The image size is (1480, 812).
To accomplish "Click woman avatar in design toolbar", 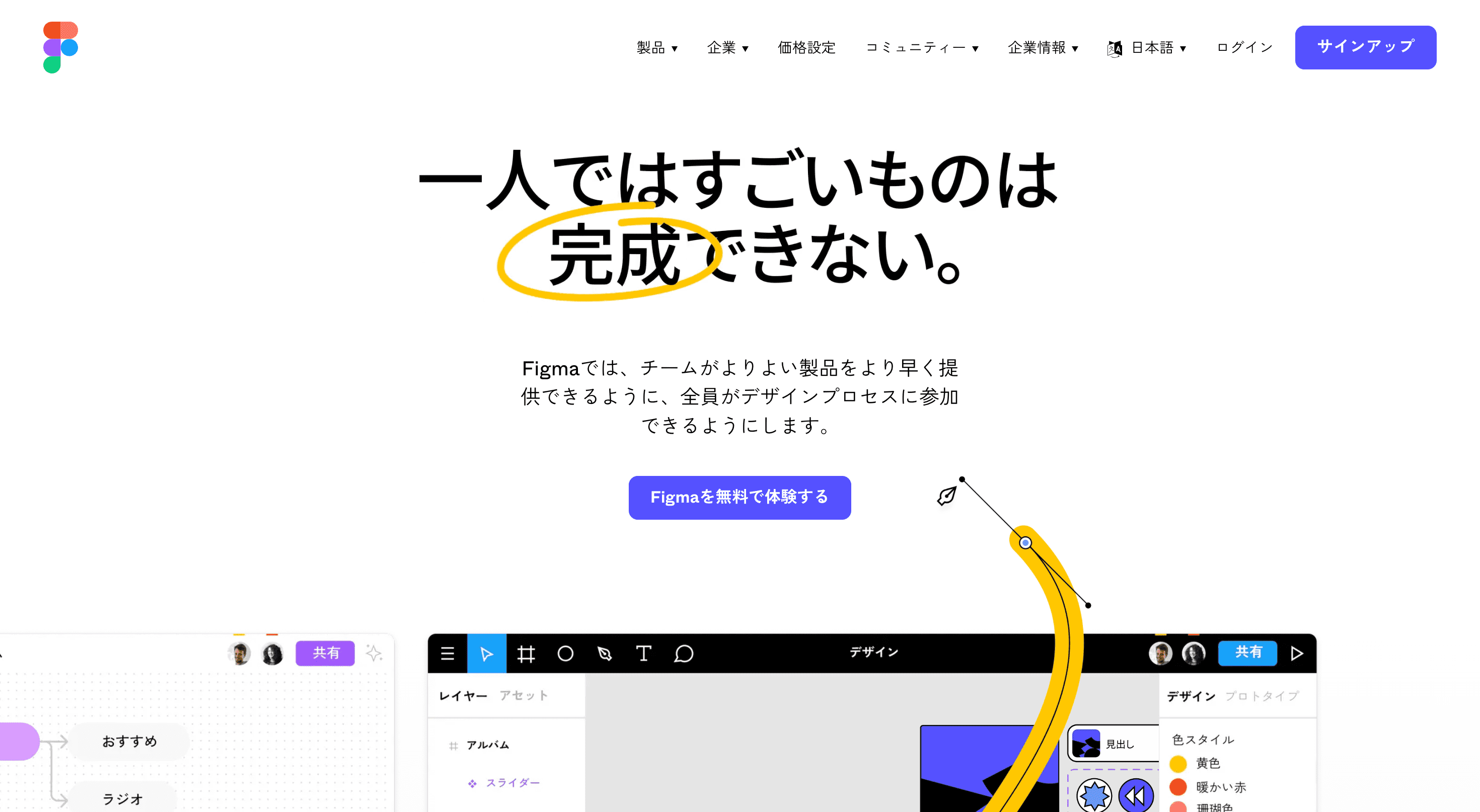I will pyautogui.click(x=1193, y=653).
